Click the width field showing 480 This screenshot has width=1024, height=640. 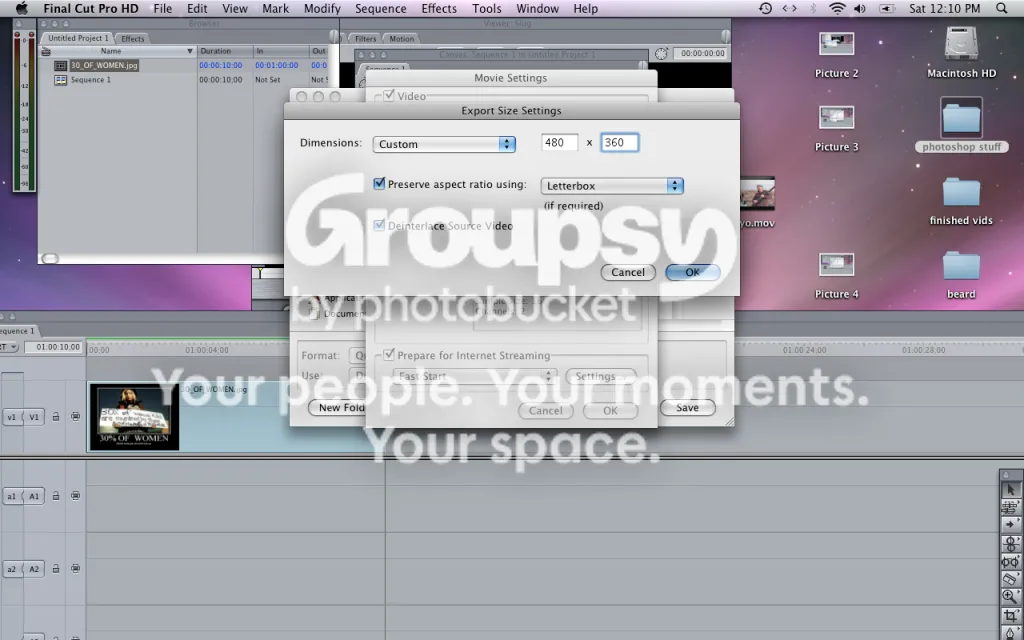pyautogui.click(x=560, y=142)
